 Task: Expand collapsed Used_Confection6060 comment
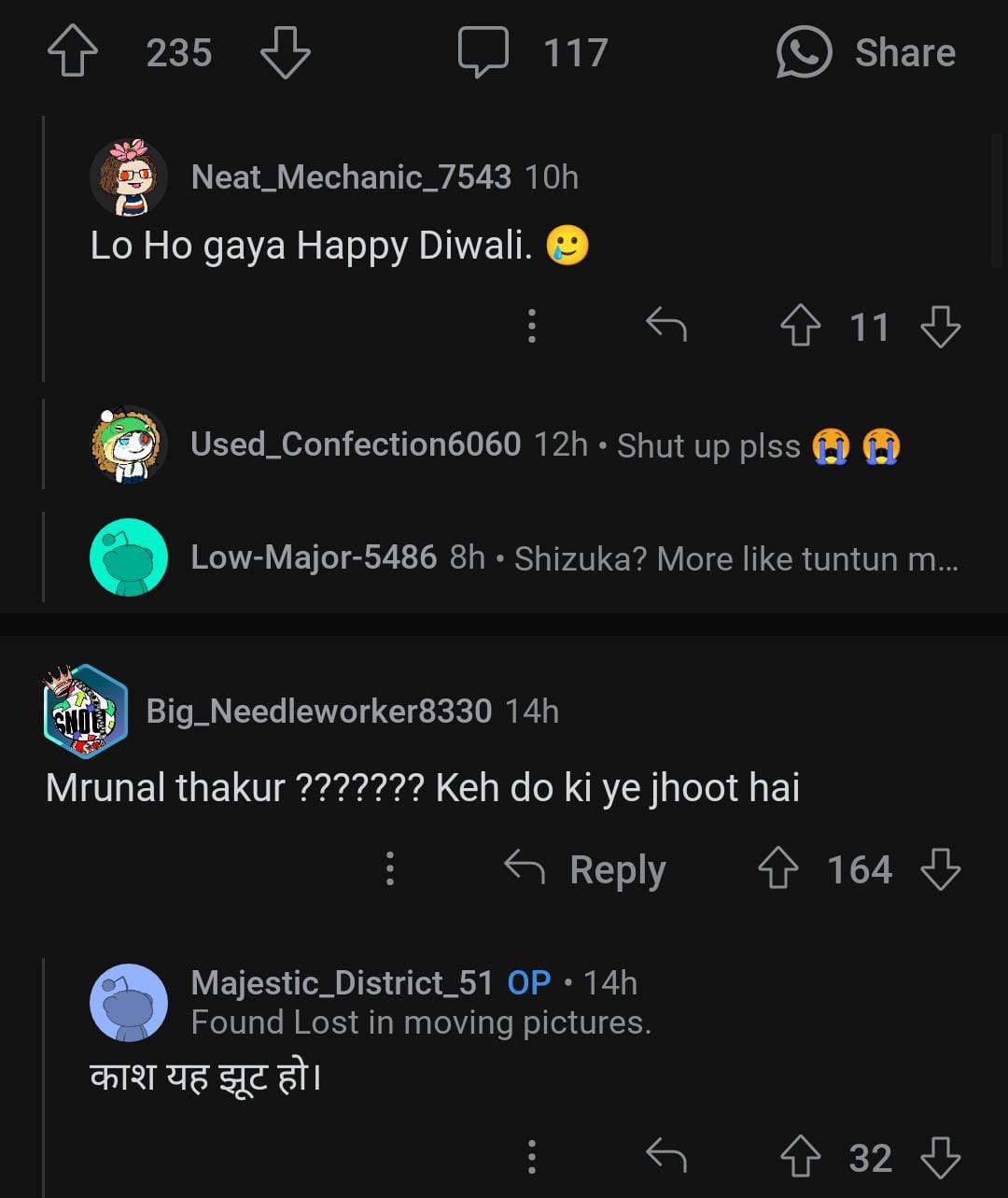(541, 445)
